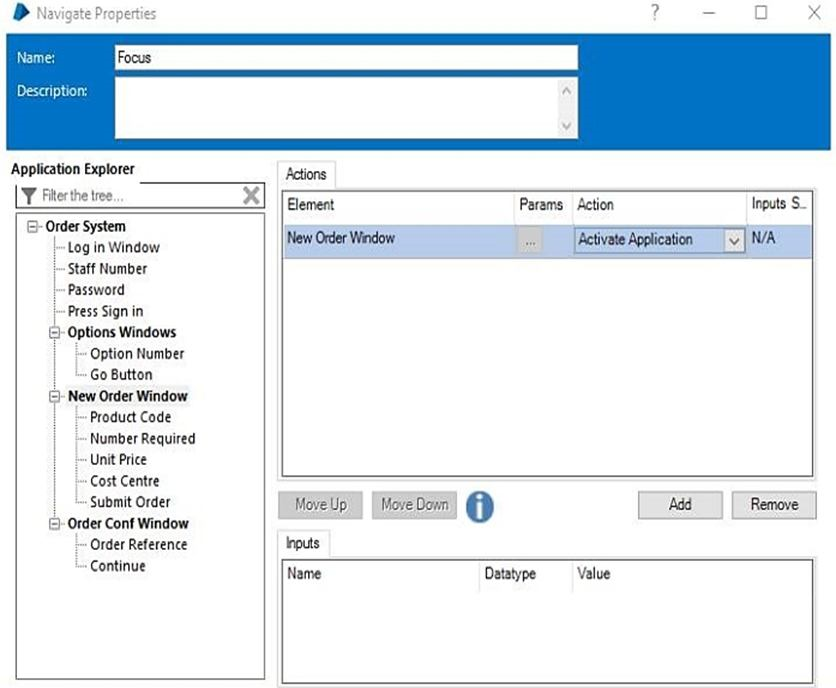The image size is (836, 688).
Task: Select Submit Order in the tree
Action: [130, 502]
